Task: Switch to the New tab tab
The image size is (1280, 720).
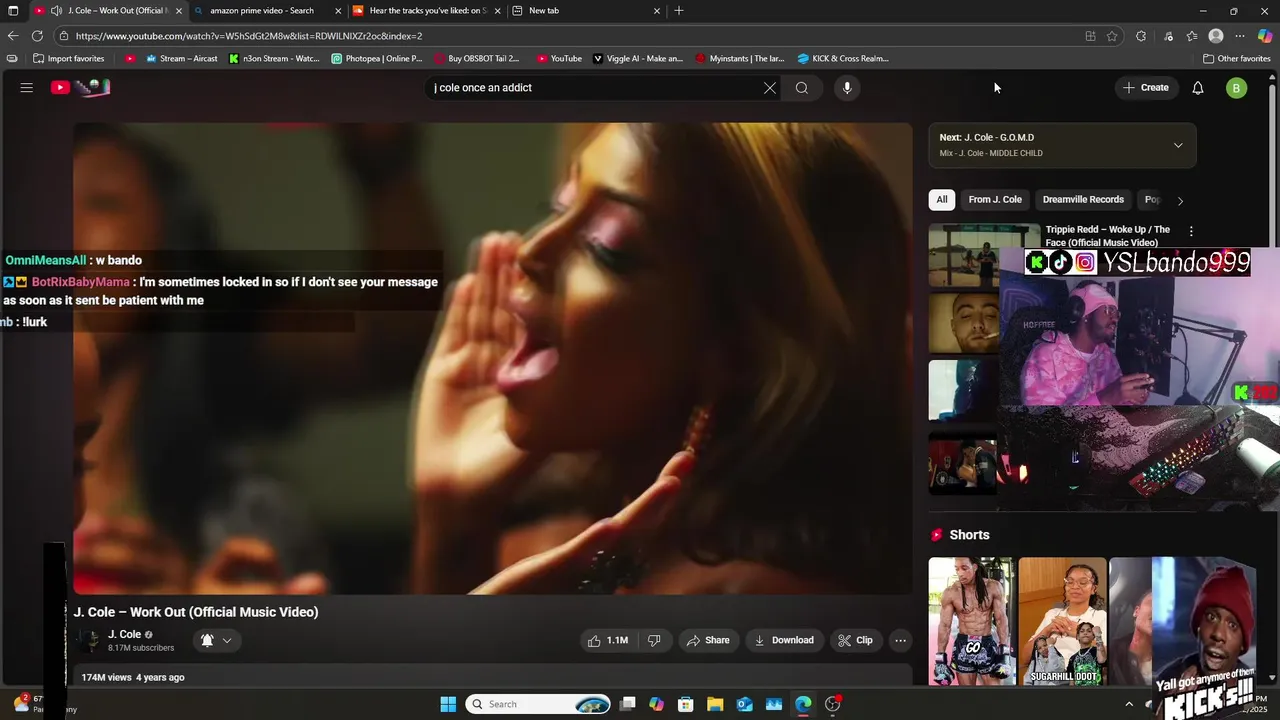Action: coord(585,11)
